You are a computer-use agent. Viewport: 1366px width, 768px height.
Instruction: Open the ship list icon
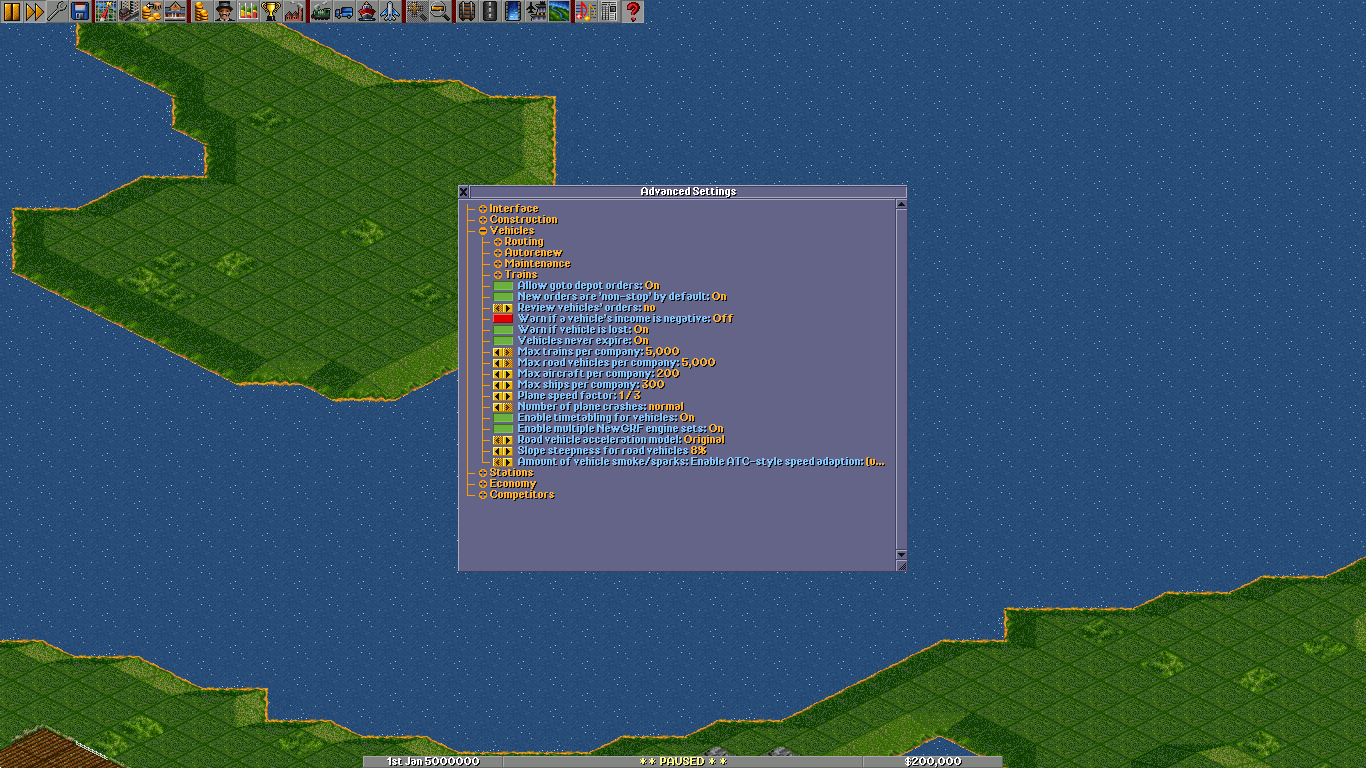point(367,12)
